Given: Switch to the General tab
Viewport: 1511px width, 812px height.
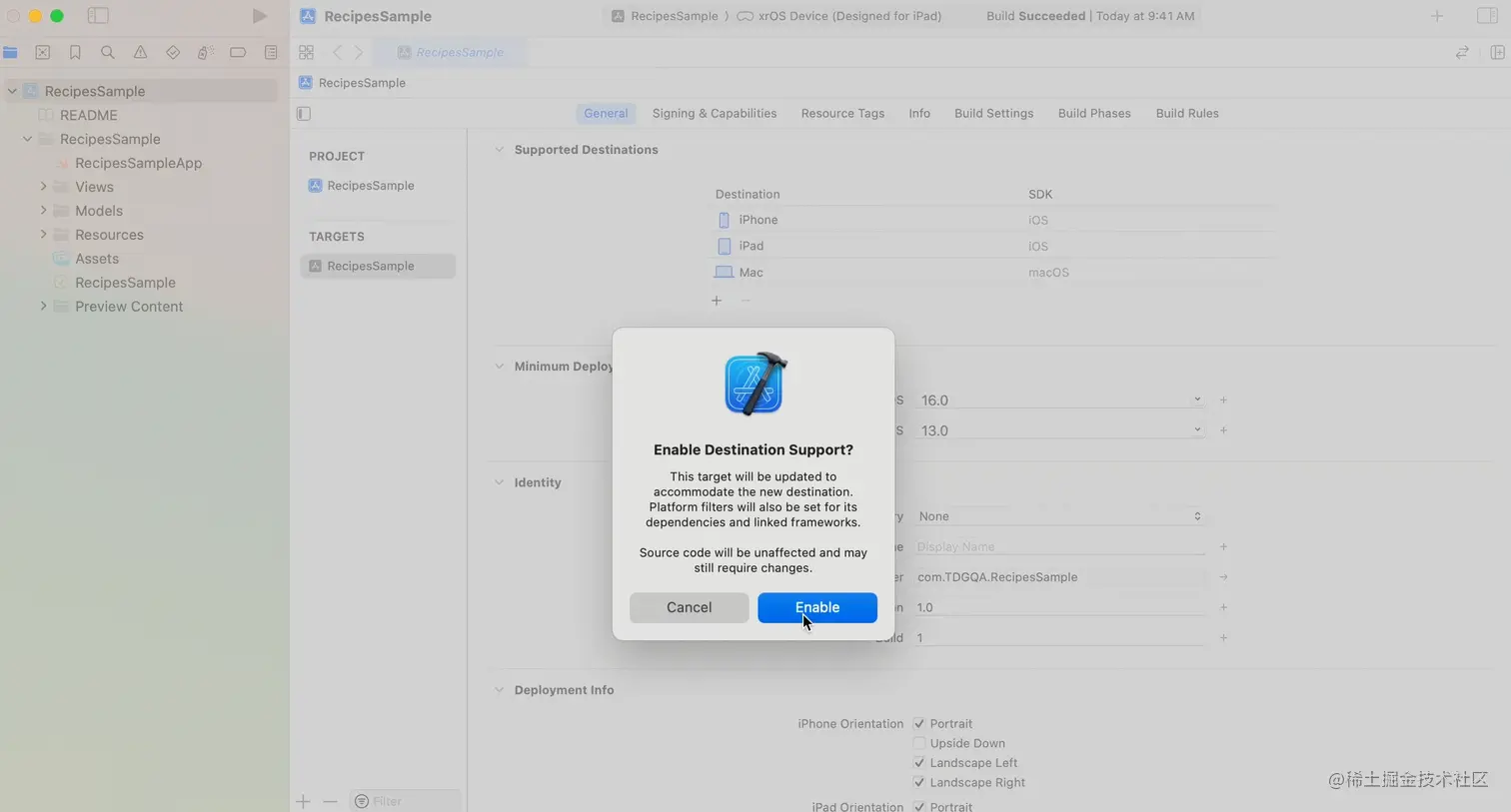Looking at the screenshot, I should click(606, 114).
